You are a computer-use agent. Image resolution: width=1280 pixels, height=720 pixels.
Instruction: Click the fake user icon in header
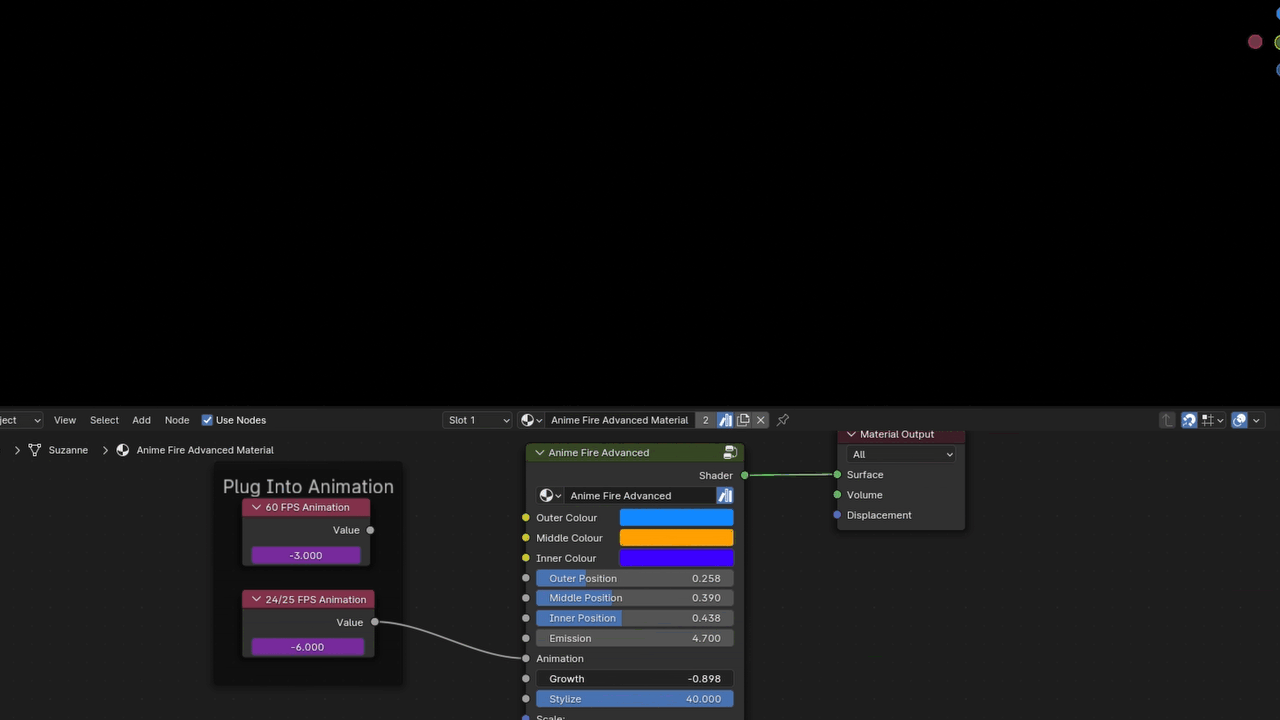pyautogui.click(x=725, y=420)
